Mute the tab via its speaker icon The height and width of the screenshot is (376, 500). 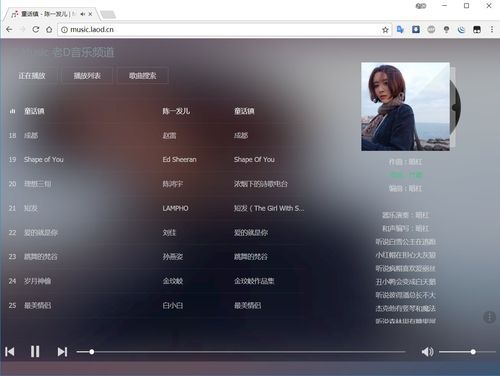point(82,14)
